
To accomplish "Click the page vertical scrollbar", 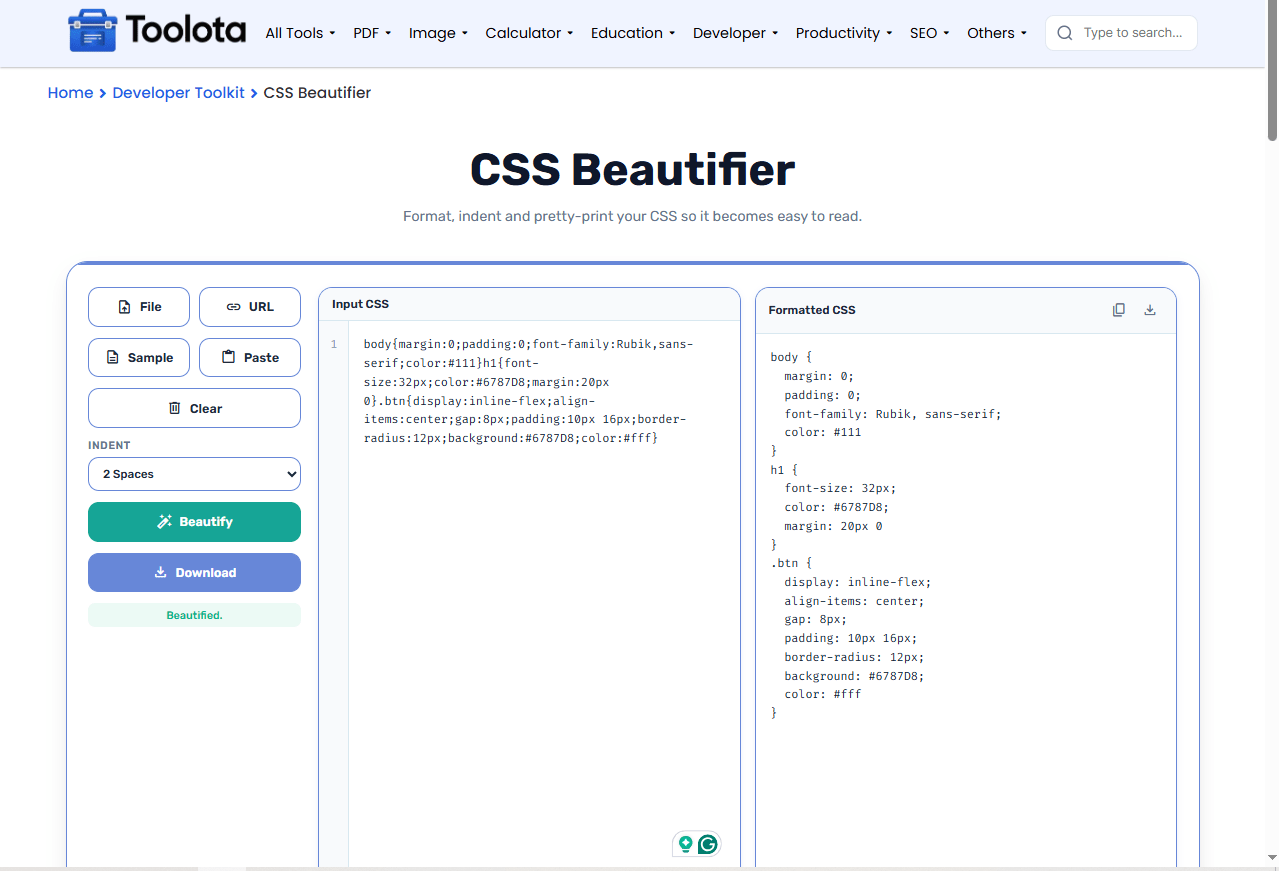I will click(1272, 70).
